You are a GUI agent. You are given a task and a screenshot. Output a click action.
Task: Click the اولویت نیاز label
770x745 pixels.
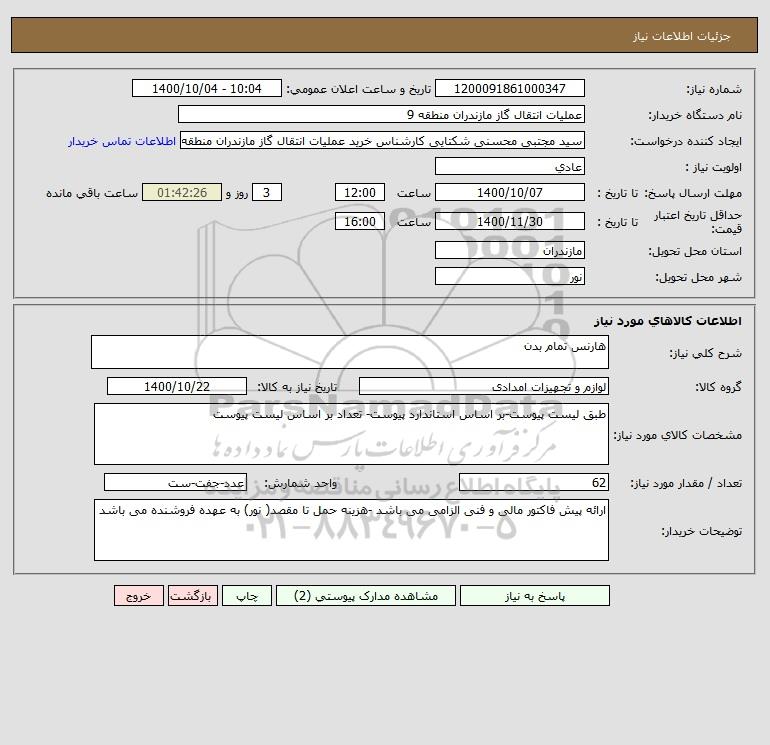tap(714, 167)
